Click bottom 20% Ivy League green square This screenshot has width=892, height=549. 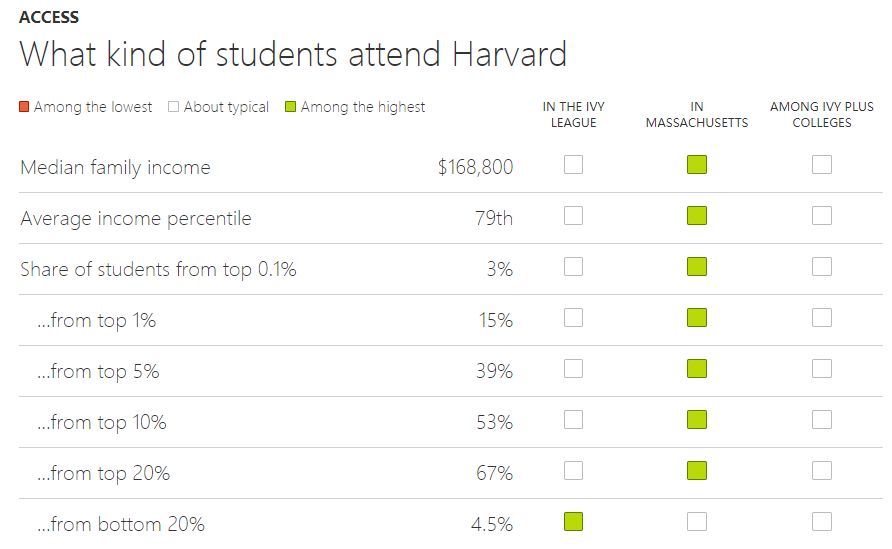click(x=573, y=521)
